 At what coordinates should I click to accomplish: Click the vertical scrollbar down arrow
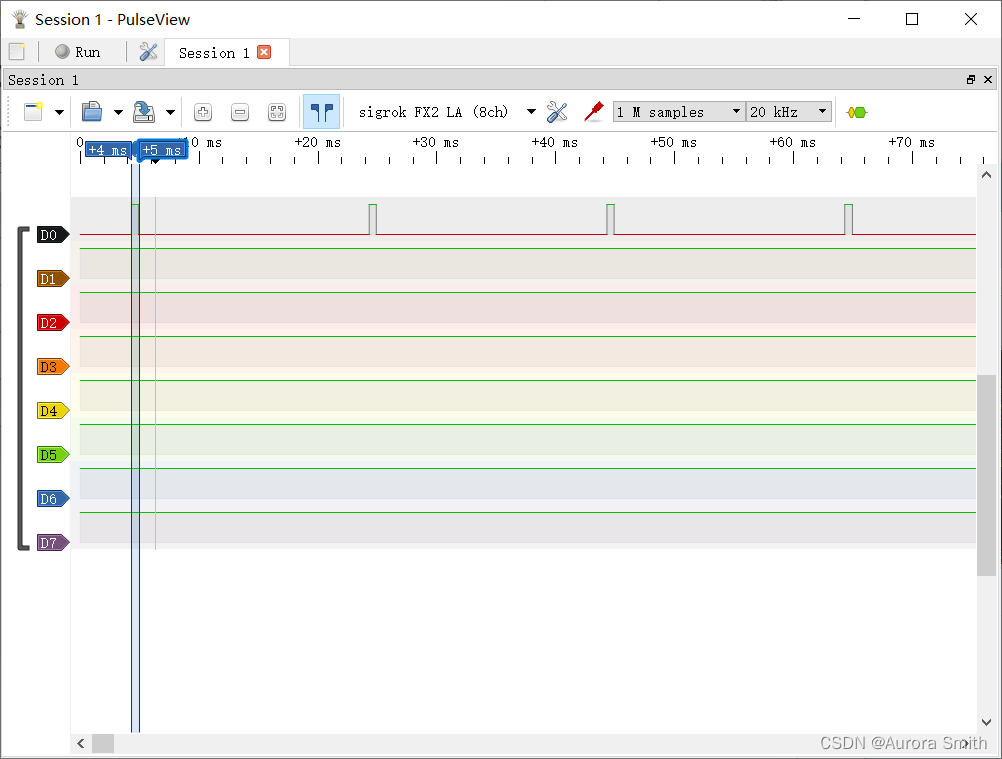(x=986, y=722)
